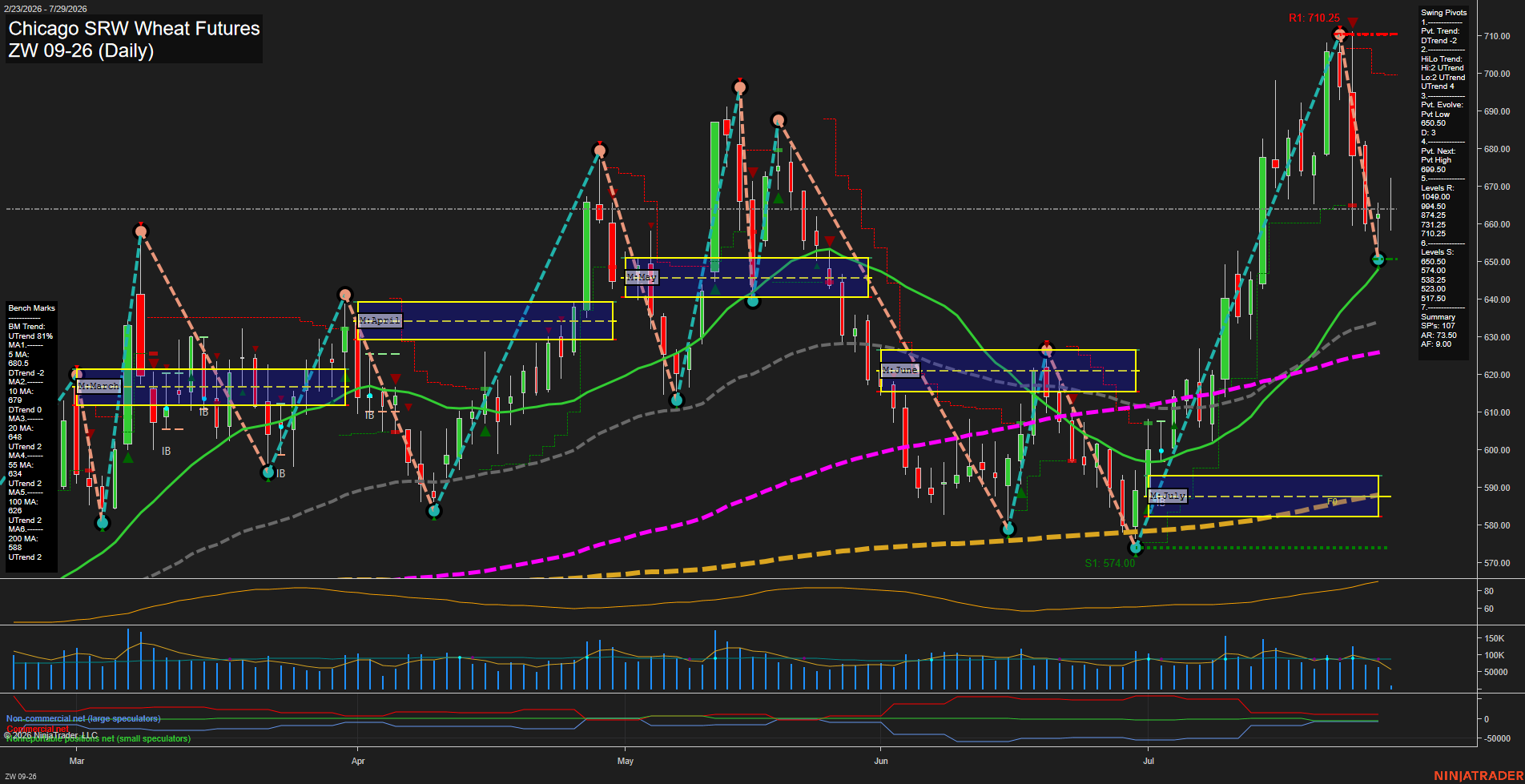The height and width of the screenshot is (784, 1525).
Task: Click the -50000 COT axis label
Action: click(1498, 738)
